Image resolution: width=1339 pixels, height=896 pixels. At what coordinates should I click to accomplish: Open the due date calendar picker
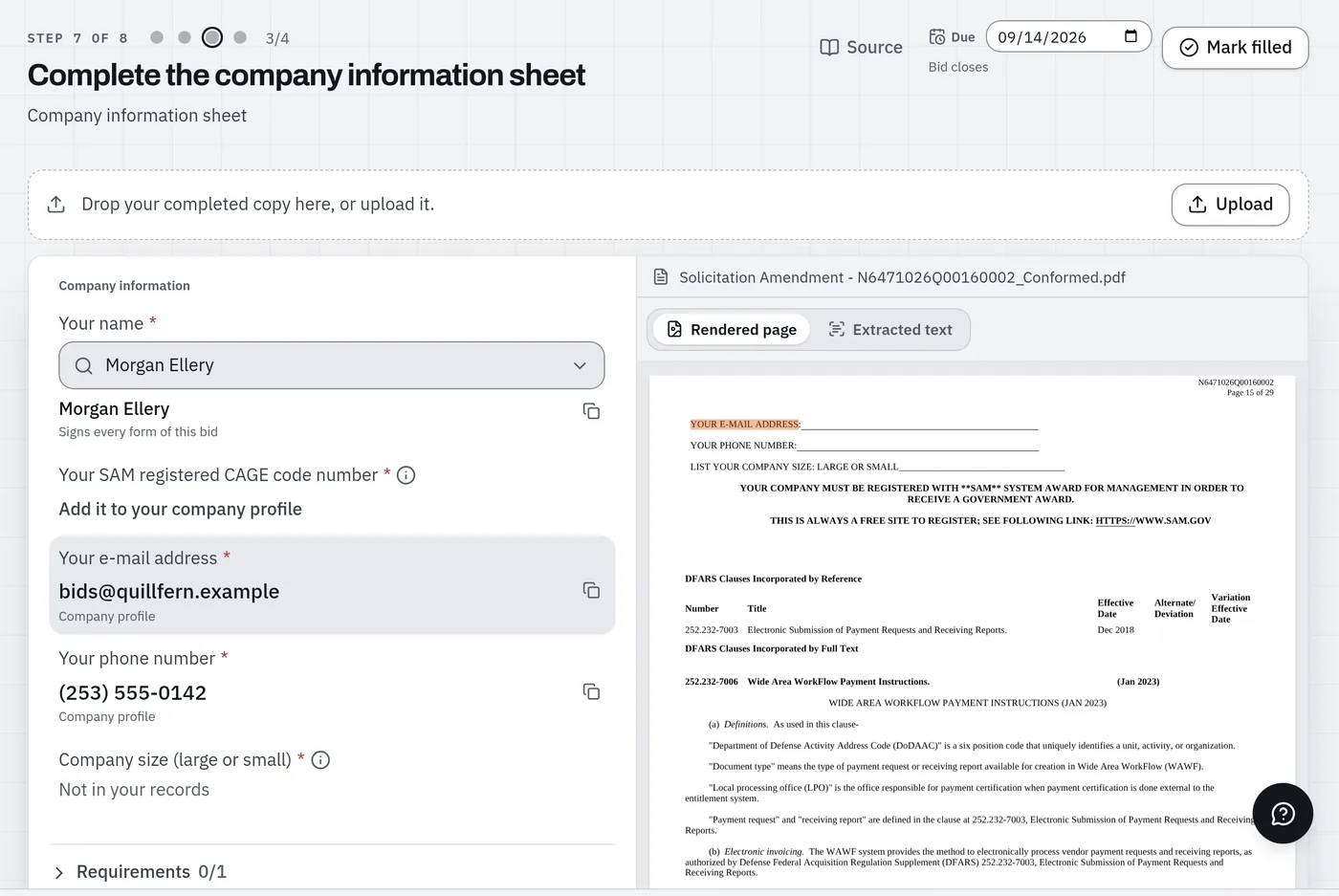pyautogui.click(x=1130, y=37)
